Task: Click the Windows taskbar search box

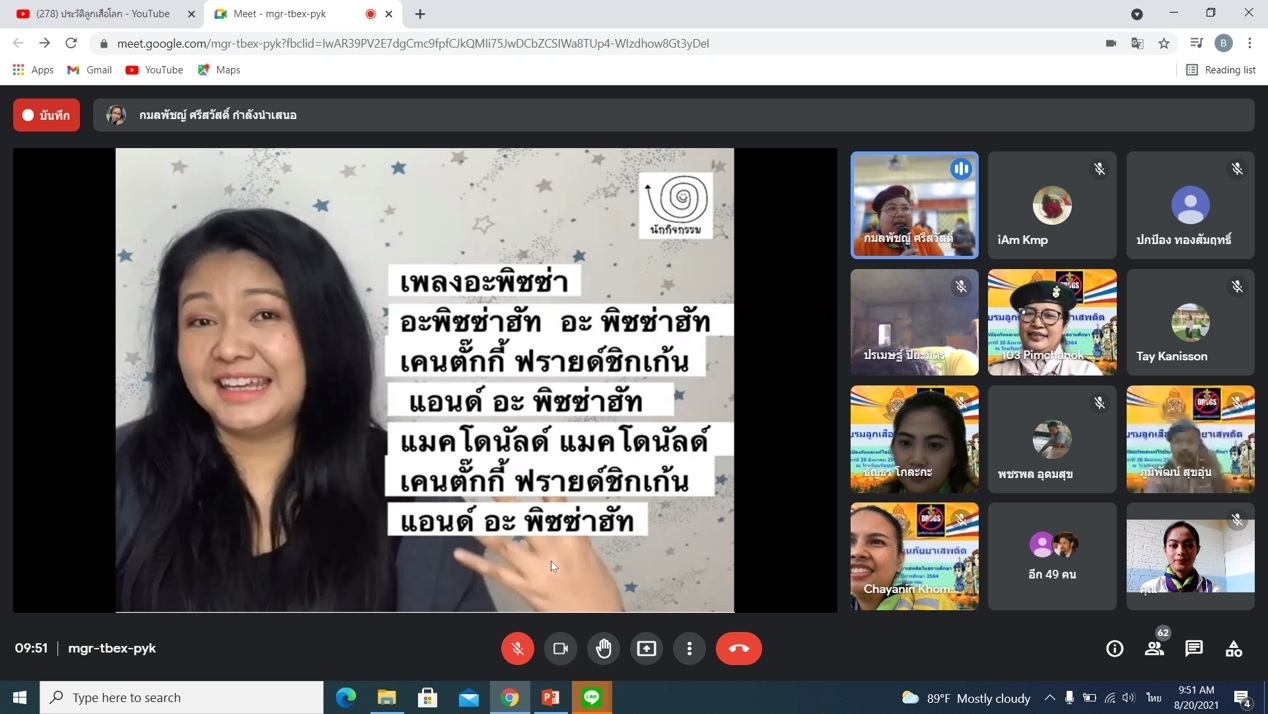Action: (x=182, y=697)
